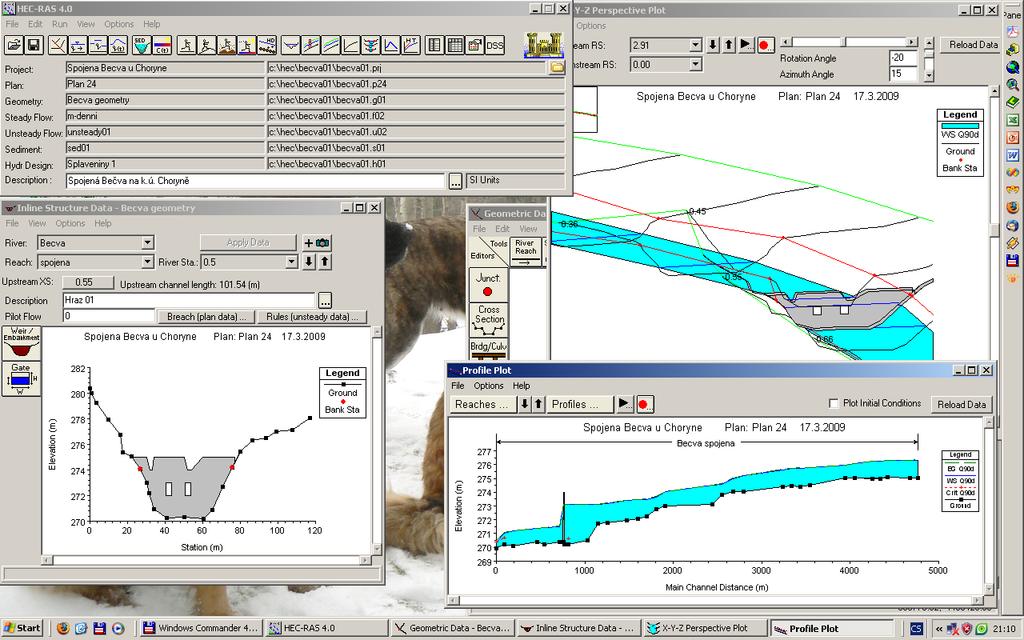
Task: Click the Pilot Flow input field
Action: click(x=110, y=316)
